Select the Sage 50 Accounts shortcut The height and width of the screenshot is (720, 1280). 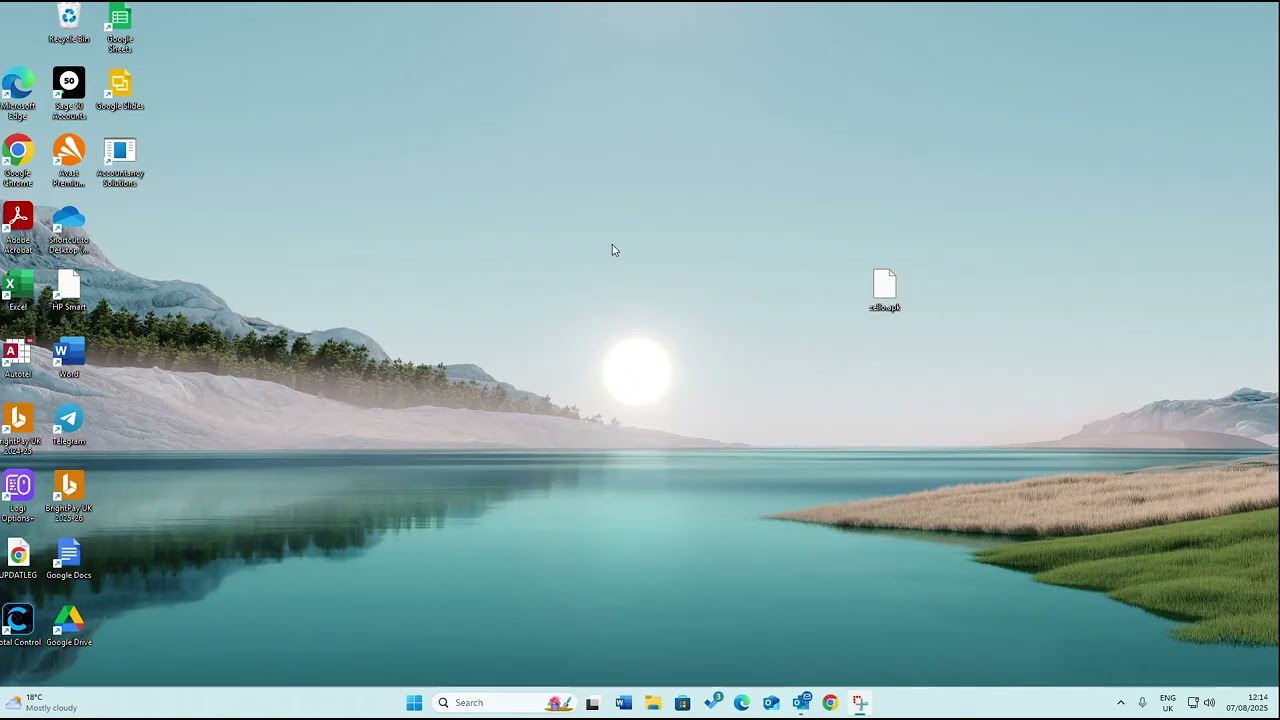(x=69, y=94)
